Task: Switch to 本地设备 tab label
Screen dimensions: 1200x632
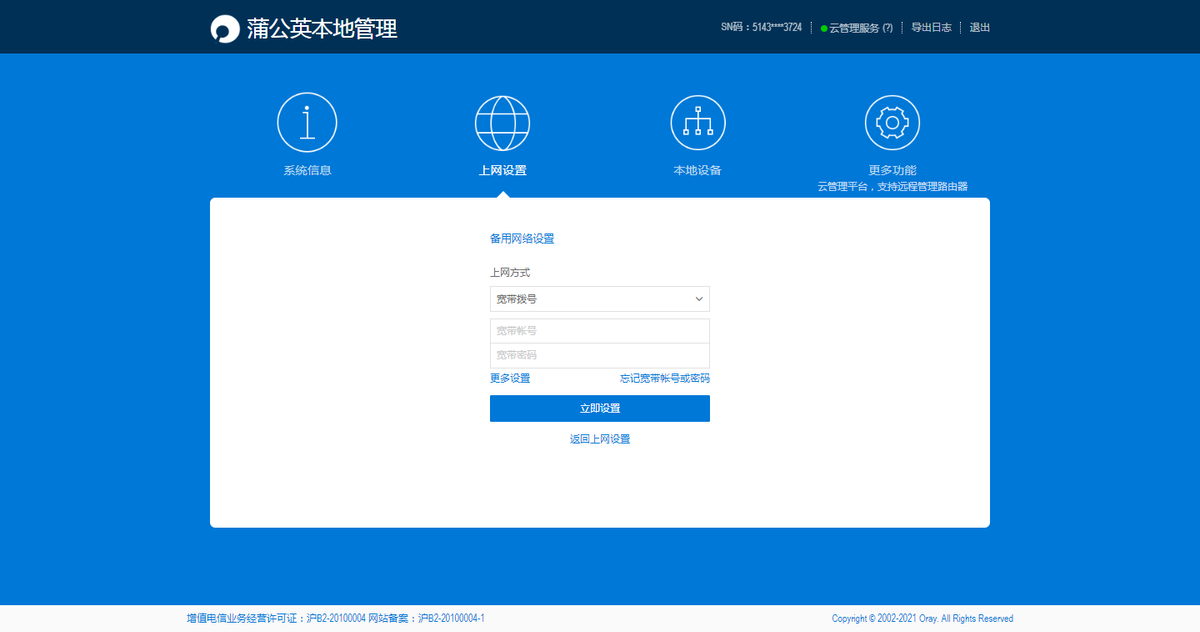Action: pyautogui.click(x=697, y=170)
